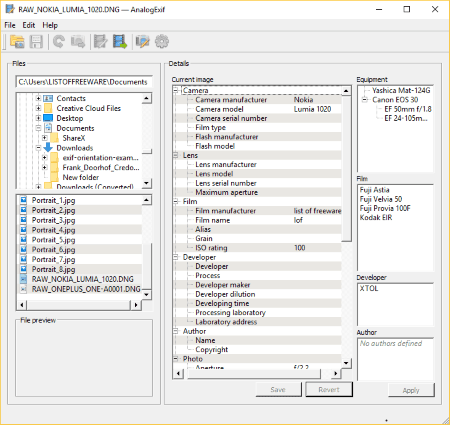Select Yashica Mat-124G in Equipment list

pyautogui.click(x=401, y=90)
